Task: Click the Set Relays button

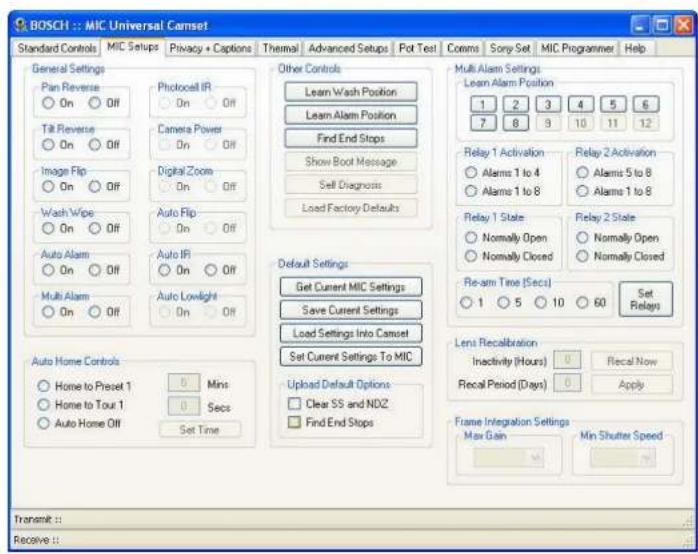Action: tap(645, 299)
